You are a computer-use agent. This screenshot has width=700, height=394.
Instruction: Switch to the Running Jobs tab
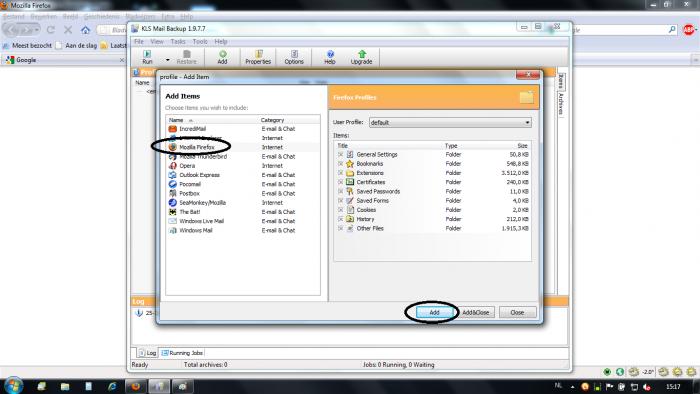tap(182, 353)
